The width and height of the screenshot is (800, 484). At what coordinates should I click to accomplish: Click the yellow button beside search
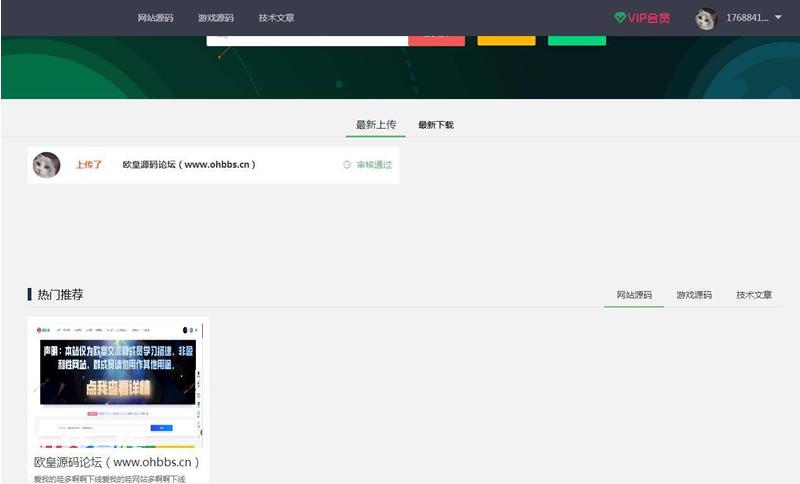coord(507,40)
